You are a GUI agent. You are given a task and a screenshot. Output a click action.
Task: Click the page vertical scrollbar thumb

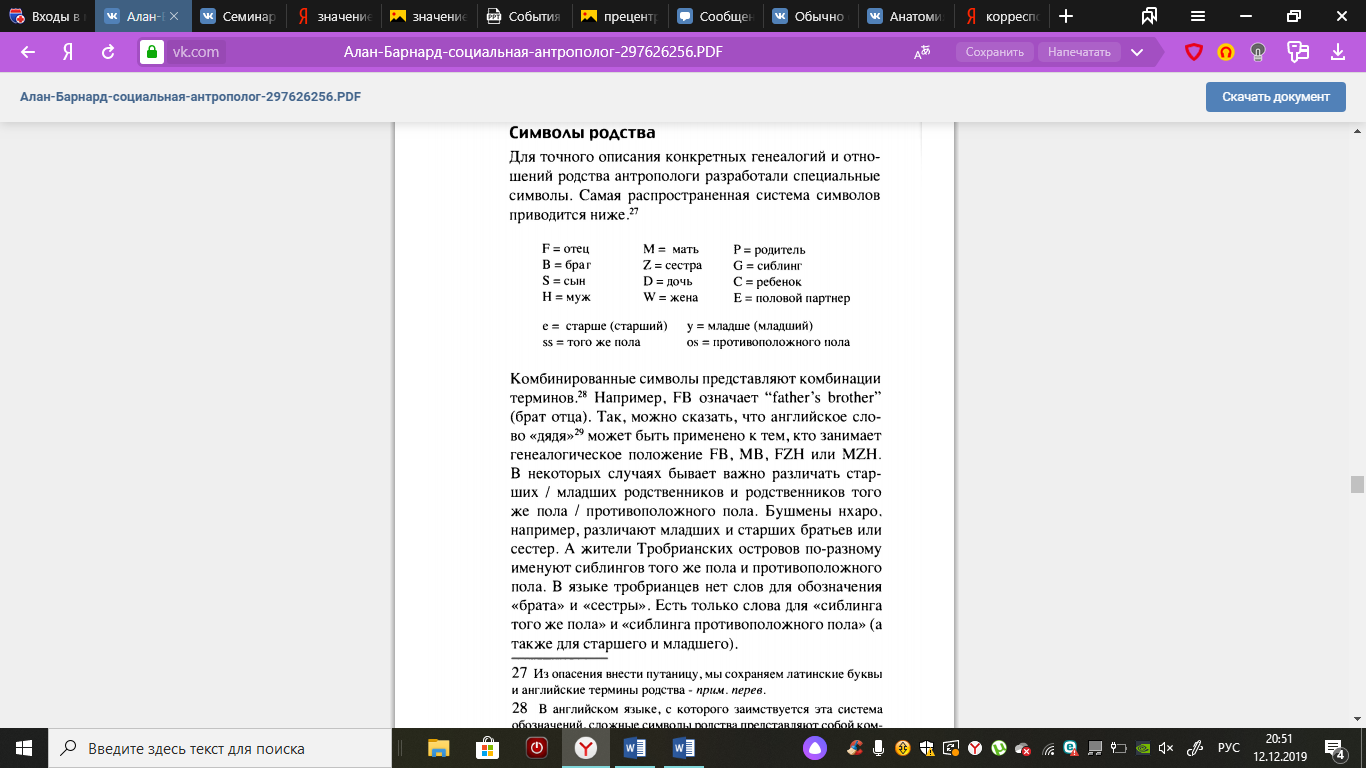(x=1357, y=485)
